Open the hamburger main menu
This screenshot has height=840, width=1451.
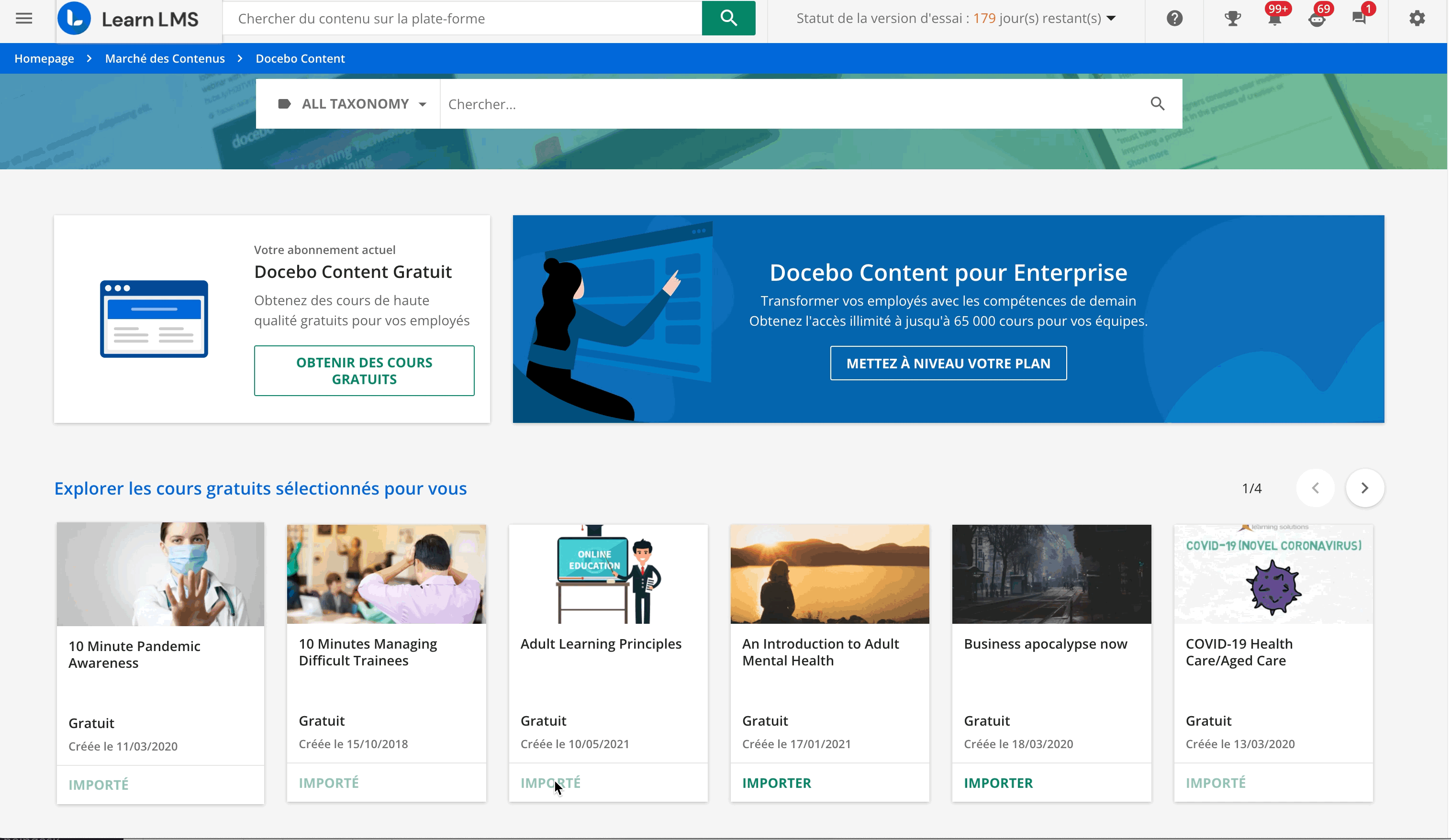(23, 19)
